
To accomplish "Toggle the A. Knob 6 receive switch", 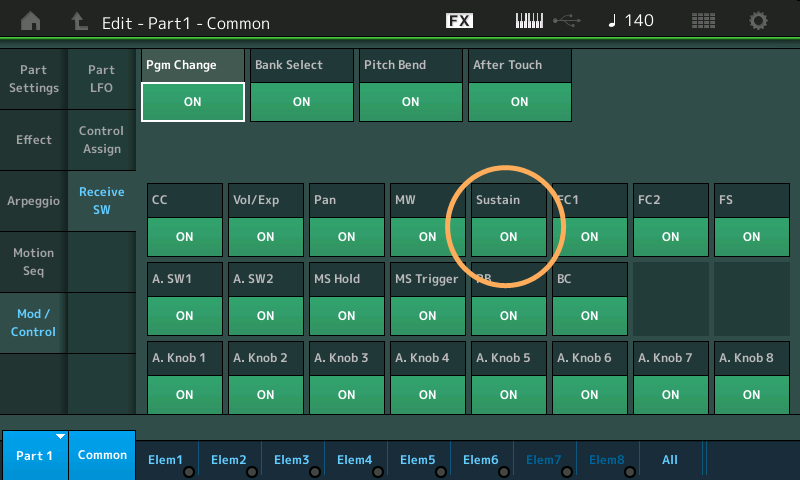I will click(590, 395).
